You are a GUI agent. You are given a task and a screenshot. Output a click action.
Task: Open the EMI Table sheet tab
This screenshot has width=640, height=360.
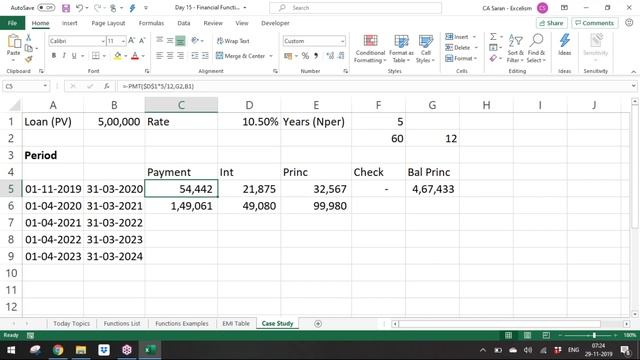tap(236, 323)
